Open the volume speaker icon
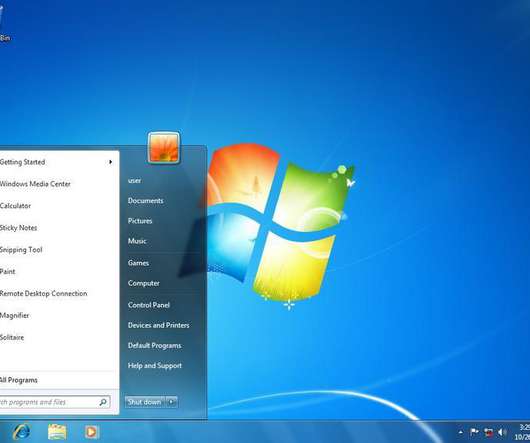The image size is (530, 443). [x=502, y=432]
